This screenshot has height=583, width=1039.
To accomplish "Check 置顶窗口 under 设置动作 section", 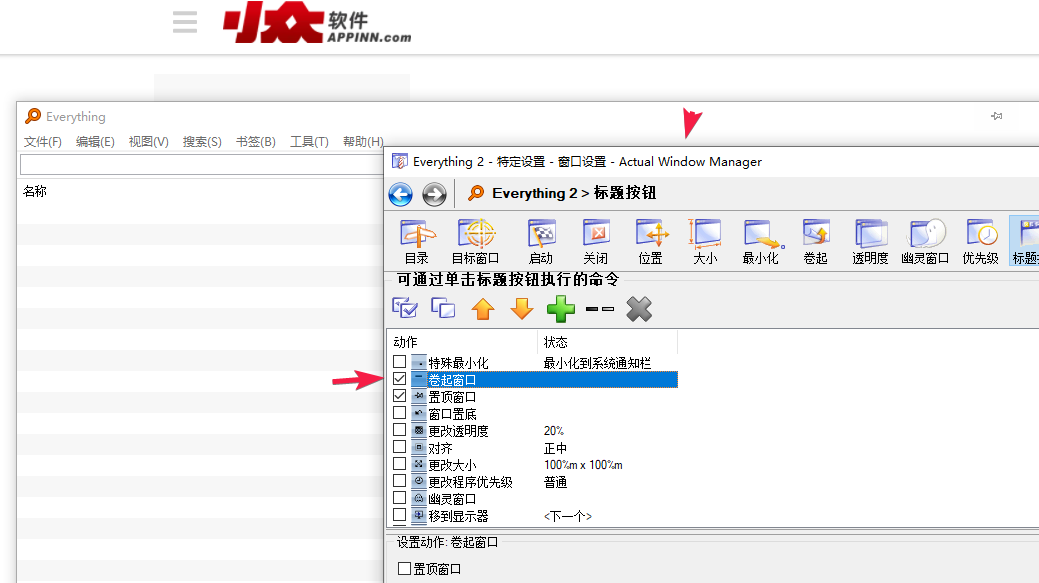I will coord(404,568).
